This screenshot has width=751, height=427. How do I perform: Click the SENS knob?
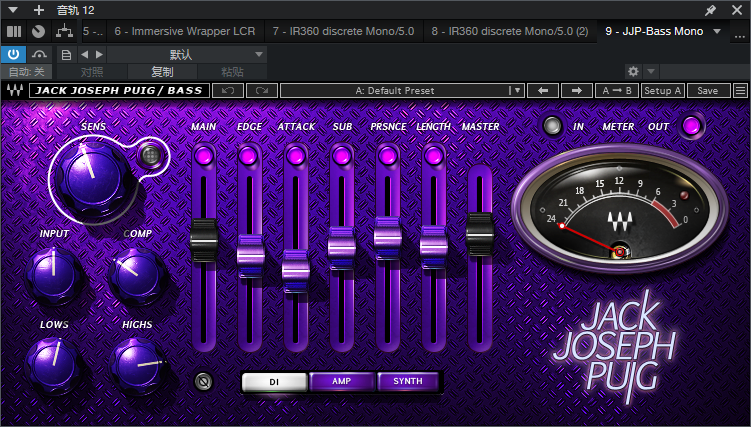coord(91,178)
